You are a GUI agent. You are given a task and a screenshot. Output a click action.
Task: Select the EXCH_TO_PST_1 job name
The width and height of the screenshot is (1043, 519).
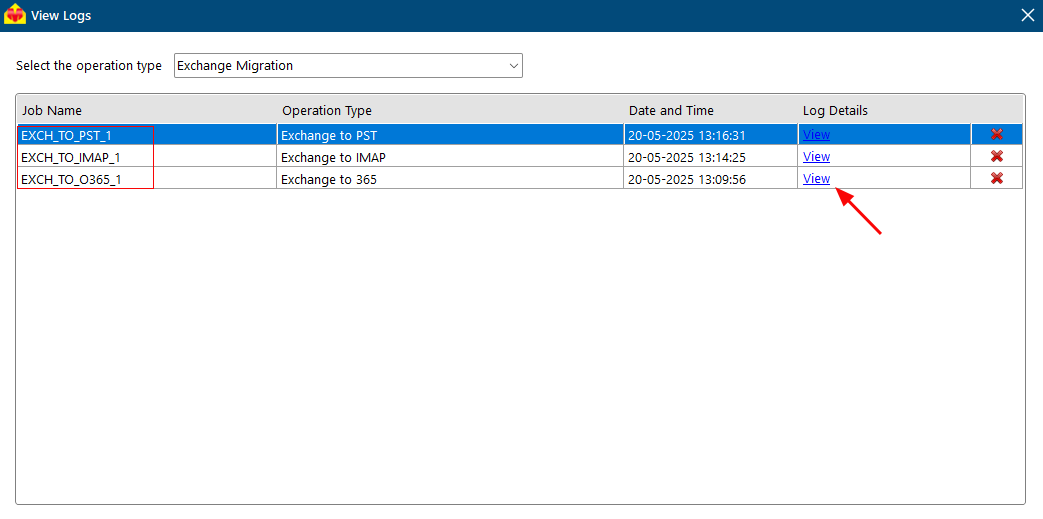67,136
